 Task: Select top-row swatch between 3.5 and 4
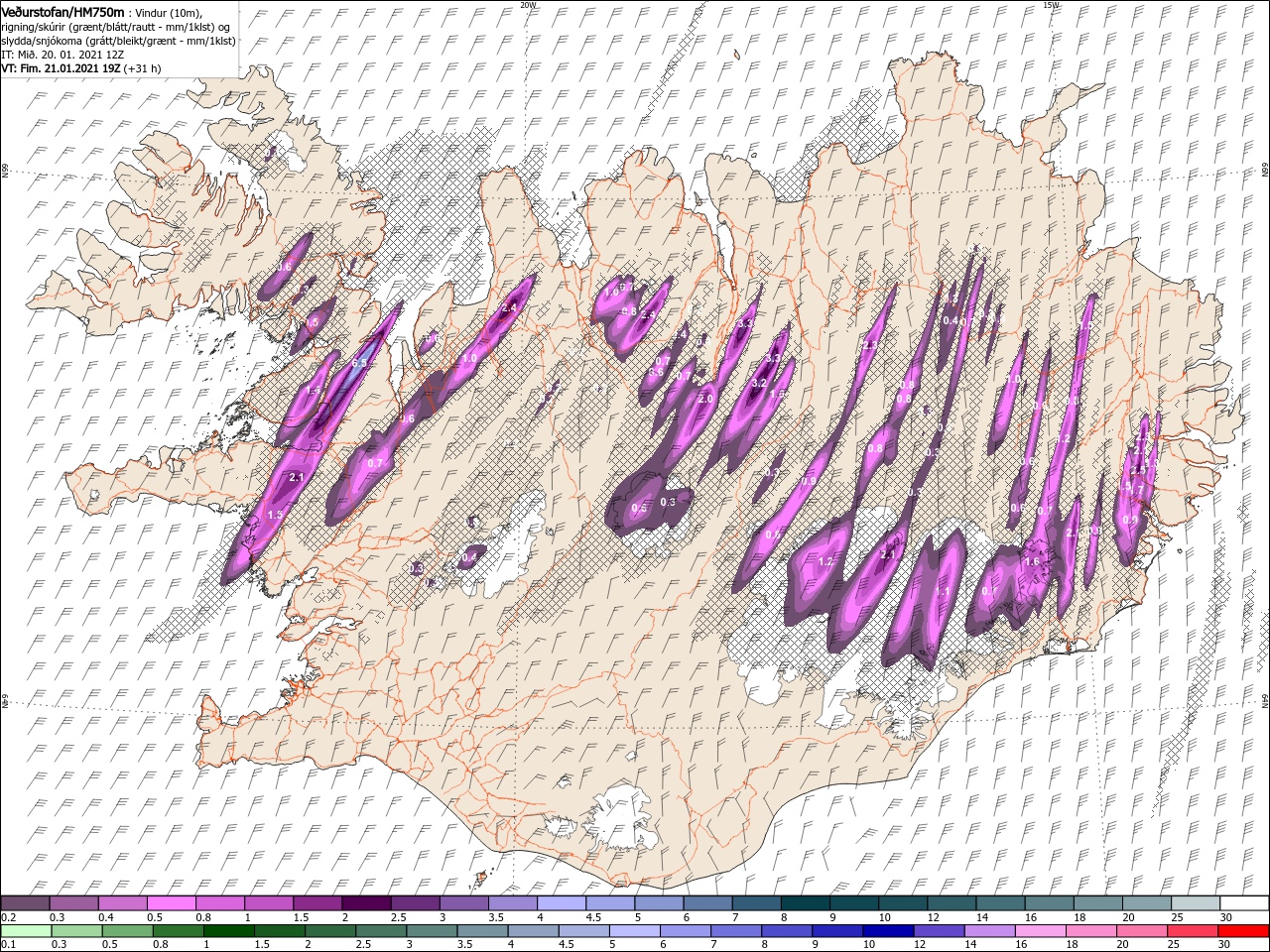click(x=512, y=903)
